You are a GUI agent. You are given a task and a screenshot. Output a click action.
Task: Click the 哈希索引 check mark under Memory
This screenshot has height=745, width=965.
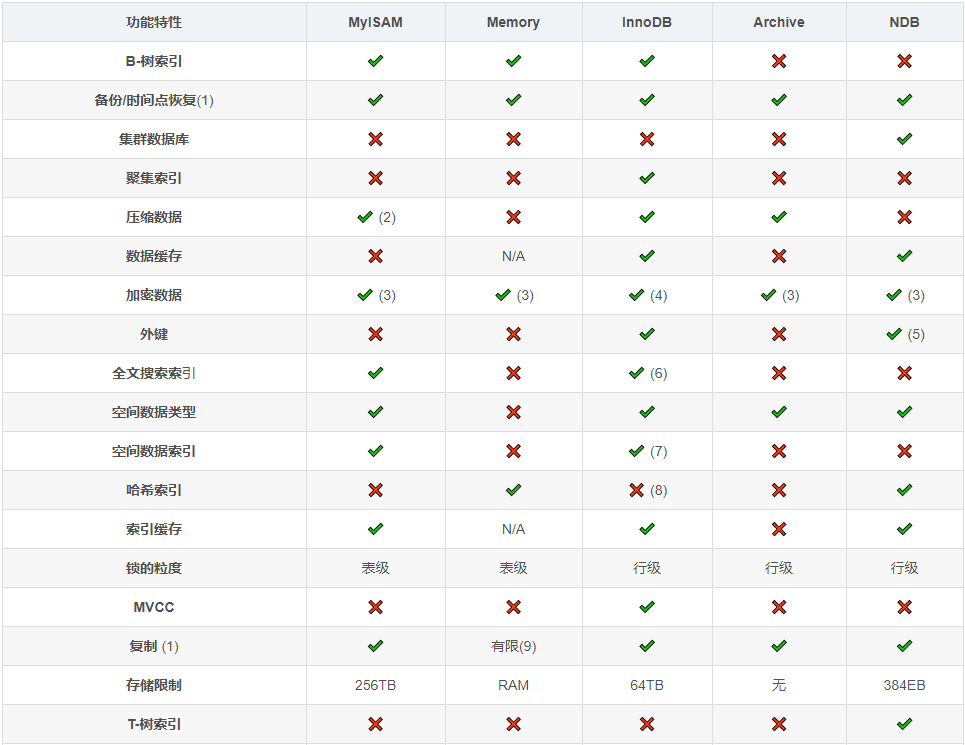pos(513,490)
